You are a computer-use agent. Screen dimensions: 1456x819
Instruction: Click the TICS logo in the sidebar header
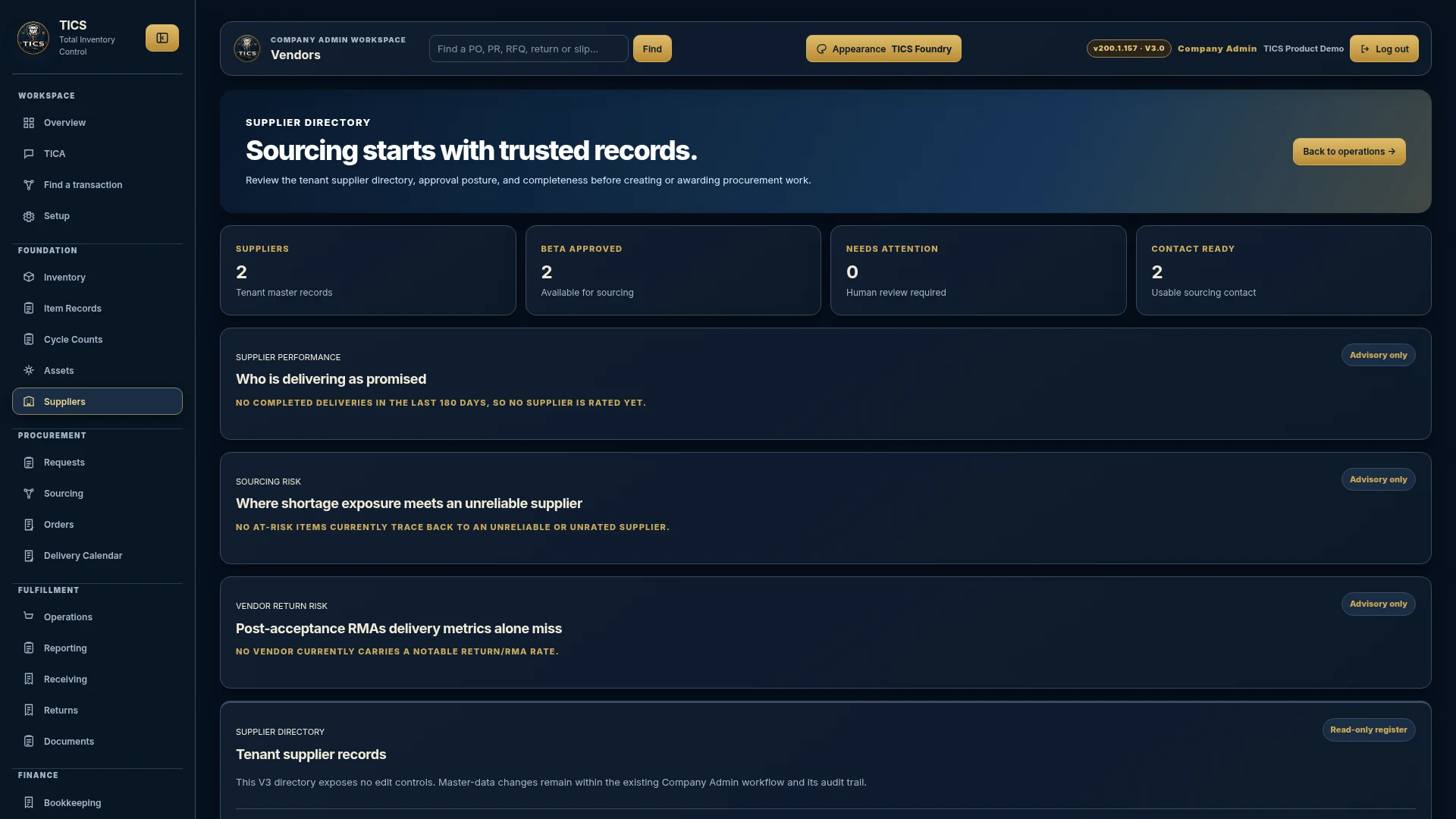point(33,38)
